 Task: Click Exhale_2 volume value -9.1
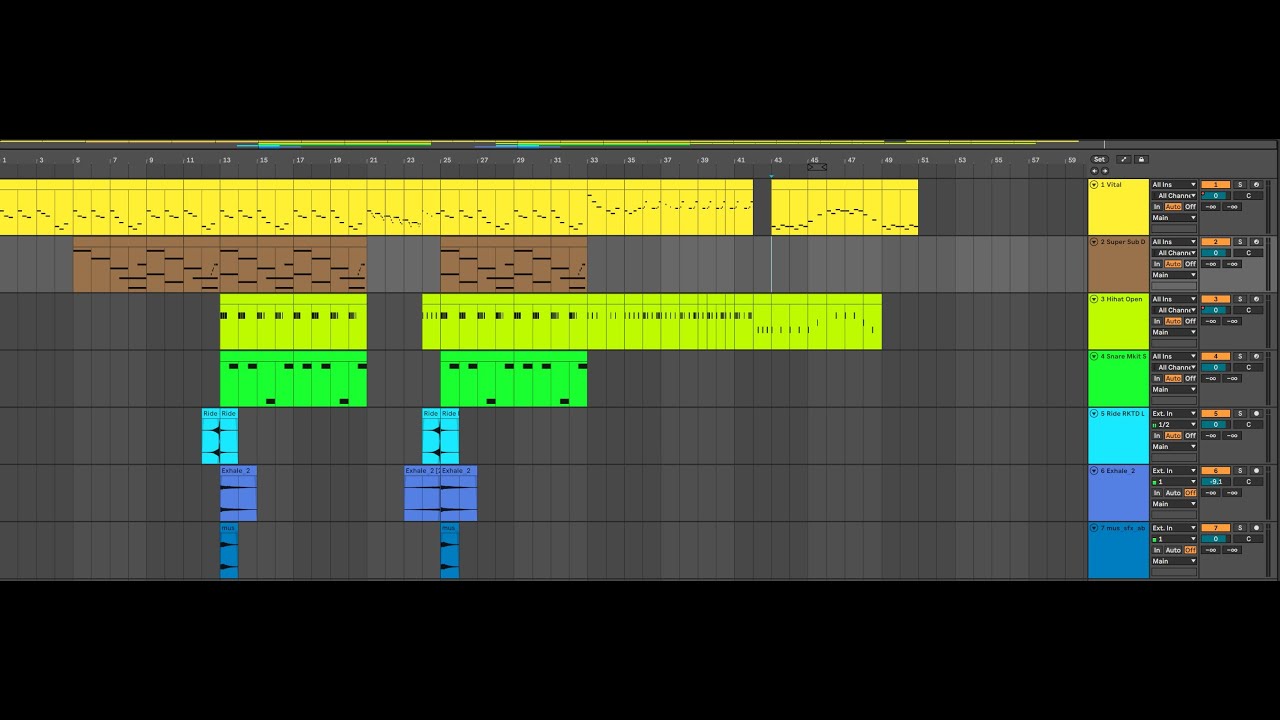pyautogui.click(x=1216, y=481)
